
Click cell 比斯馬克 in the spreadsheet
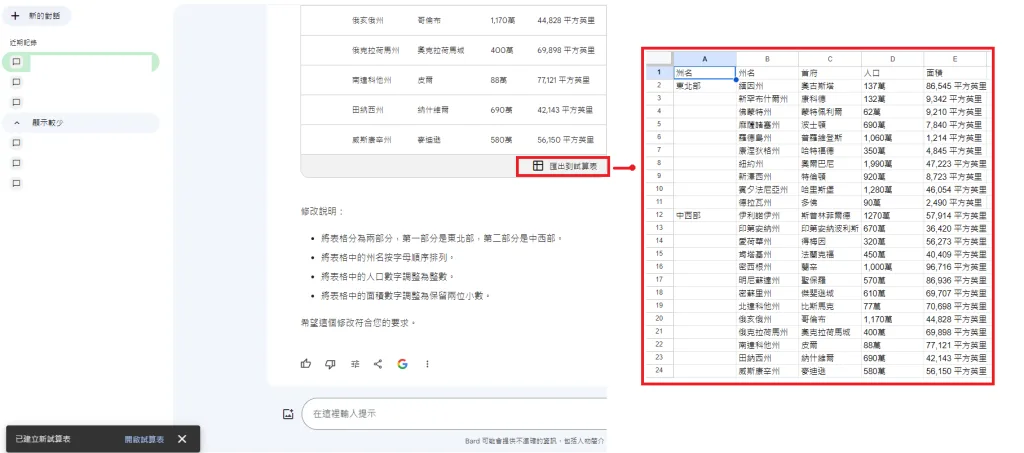[829, 306]
